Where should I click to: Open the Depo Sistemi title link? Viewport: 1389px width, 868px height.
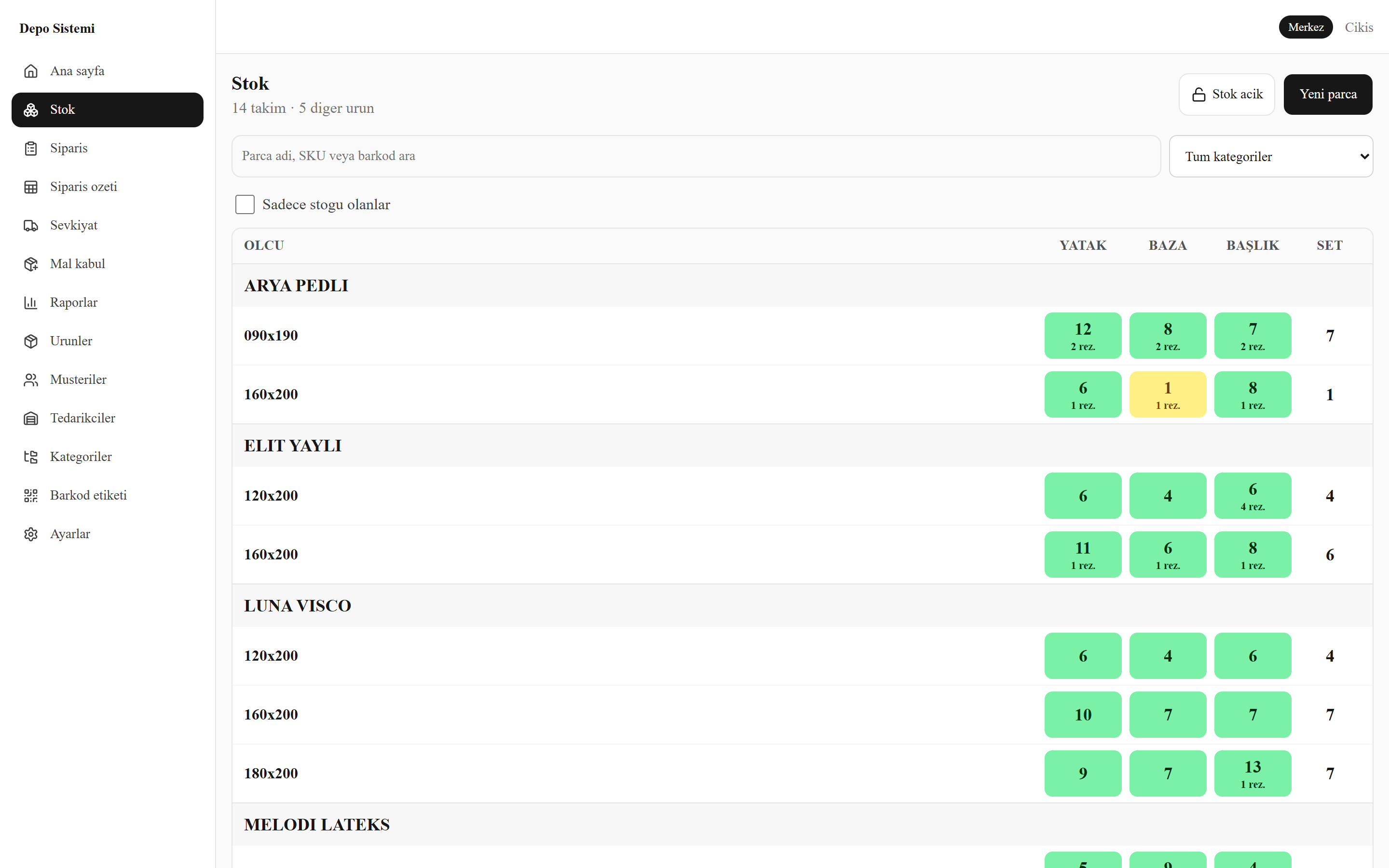(57, 28)
